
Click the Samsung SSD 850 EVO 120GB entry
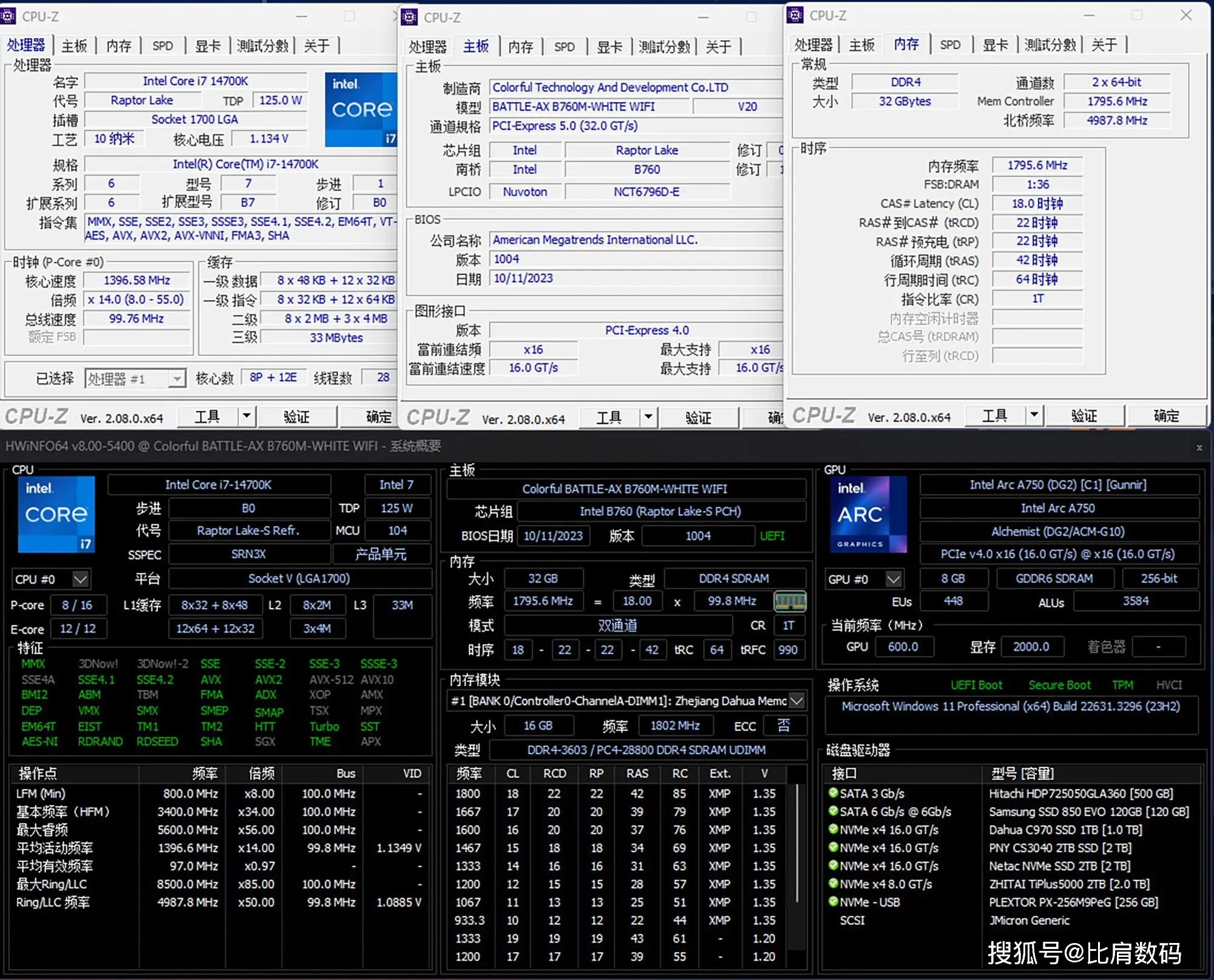(x=1089, y=811)
